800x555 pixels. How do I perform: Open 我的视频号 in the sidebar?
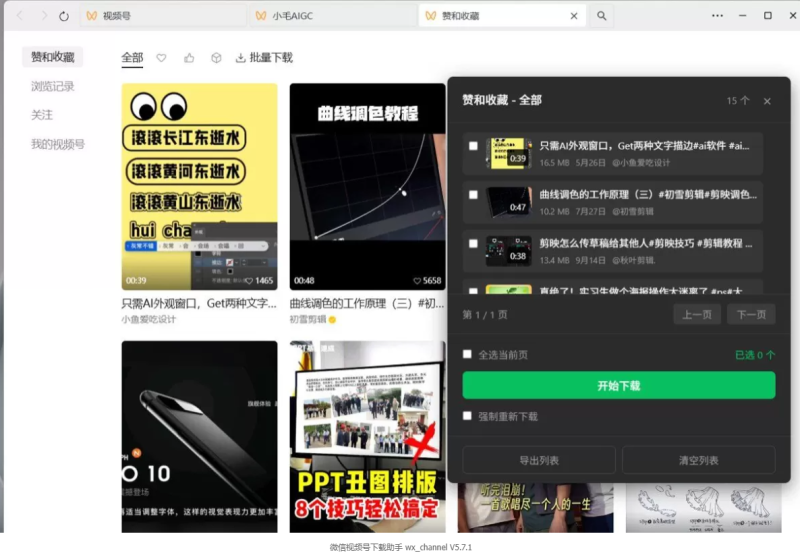58,144
